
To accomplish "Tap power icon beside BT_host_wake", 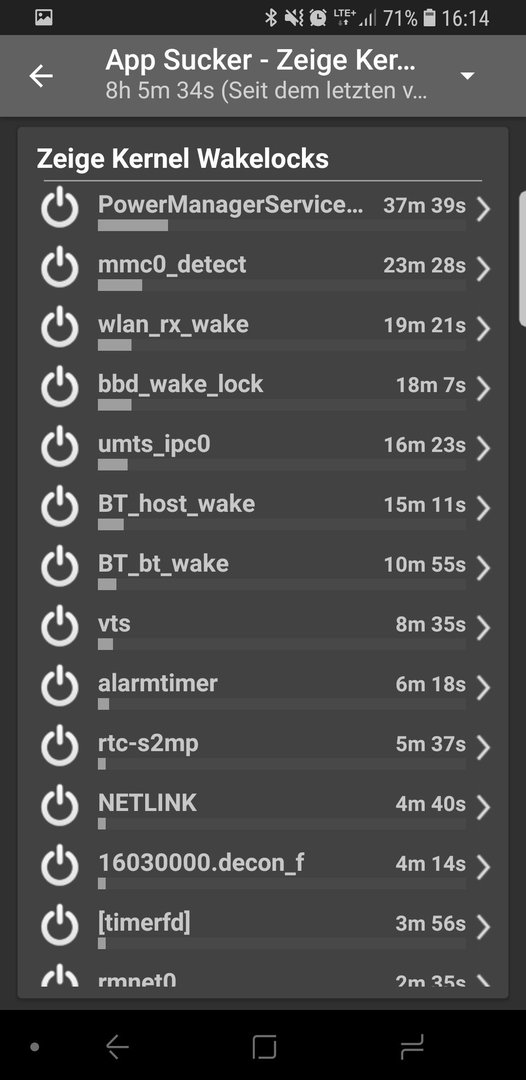I will pos(60,507).
